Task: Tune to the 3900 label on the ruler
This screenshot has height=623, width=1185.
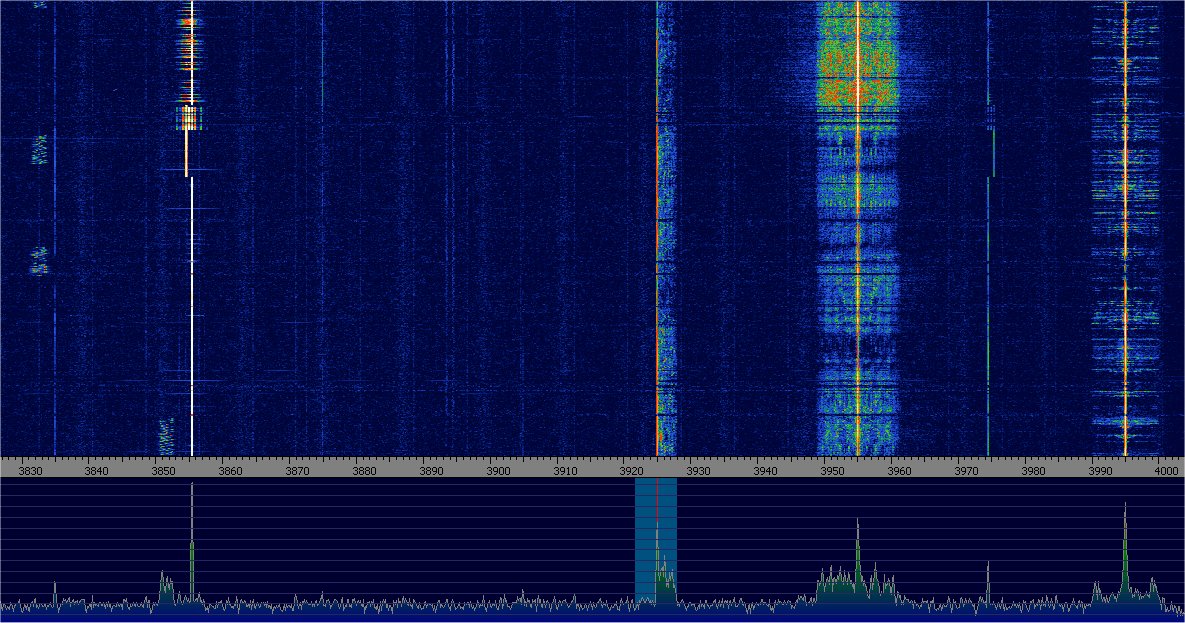Action: (498, 471)
